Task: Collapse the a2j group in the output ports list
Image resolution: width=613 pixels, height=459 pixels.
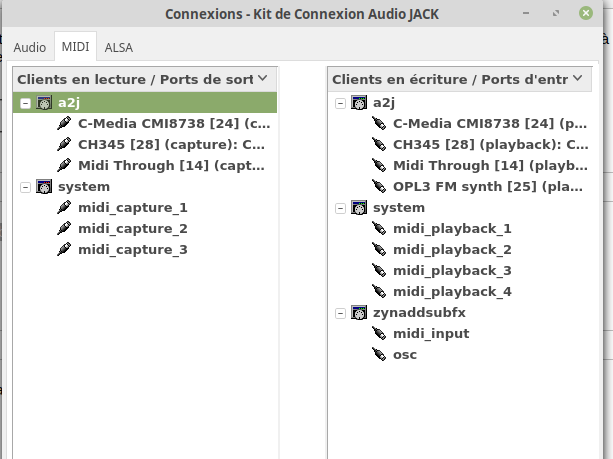Action: [25, 102]
